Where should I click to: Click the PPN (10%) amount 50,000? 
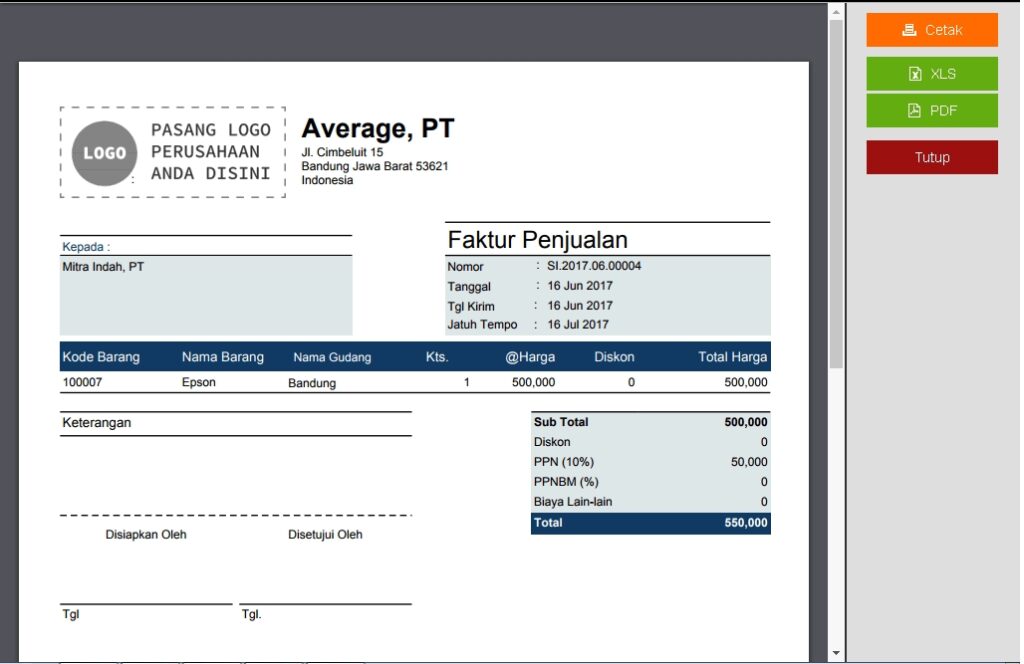(749, 462)
